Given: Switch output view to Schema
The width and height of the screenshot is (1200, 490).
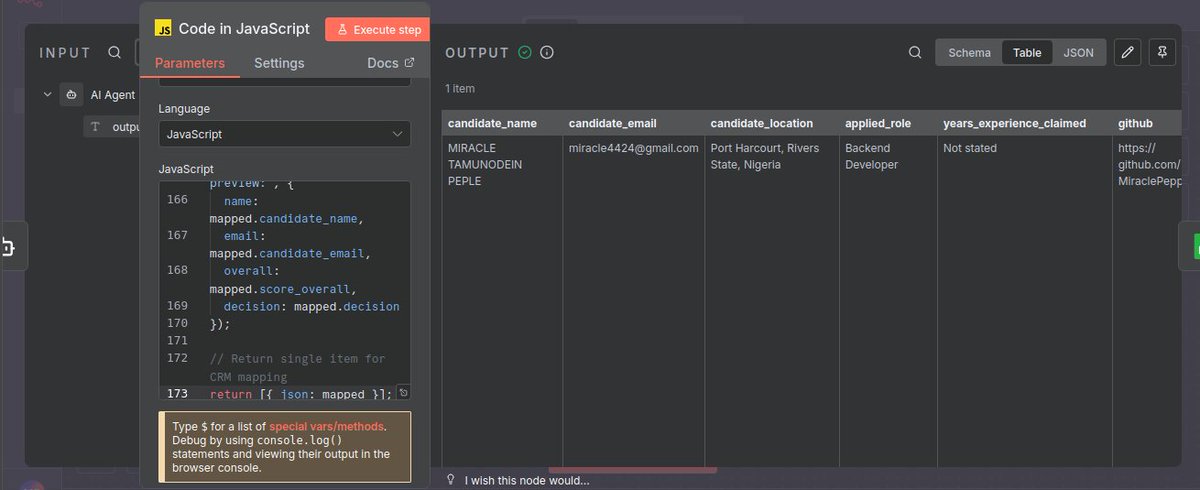Looking at the screenshot, I should 969,53.
